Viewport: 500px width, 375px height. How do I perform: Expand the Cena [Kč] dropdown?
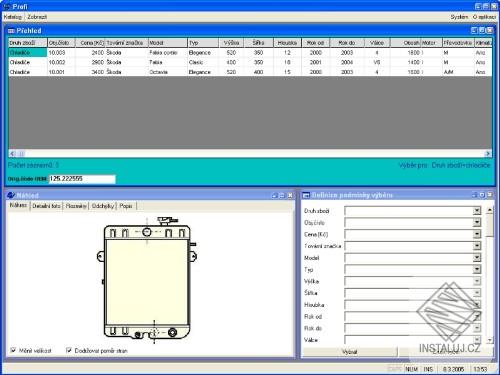pos(477,234)
